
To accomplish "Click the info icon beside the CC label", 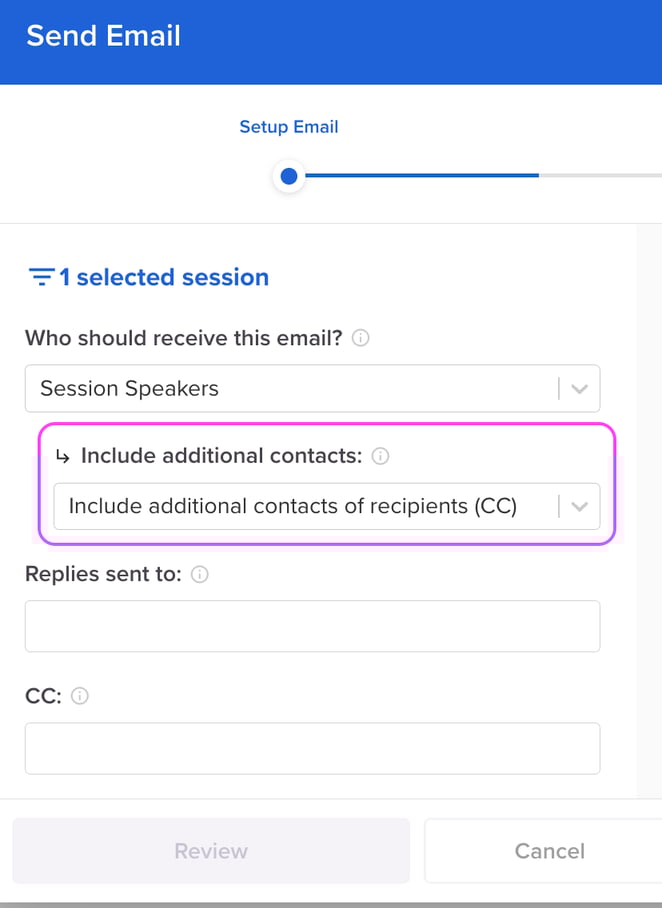I will (80, 696).
